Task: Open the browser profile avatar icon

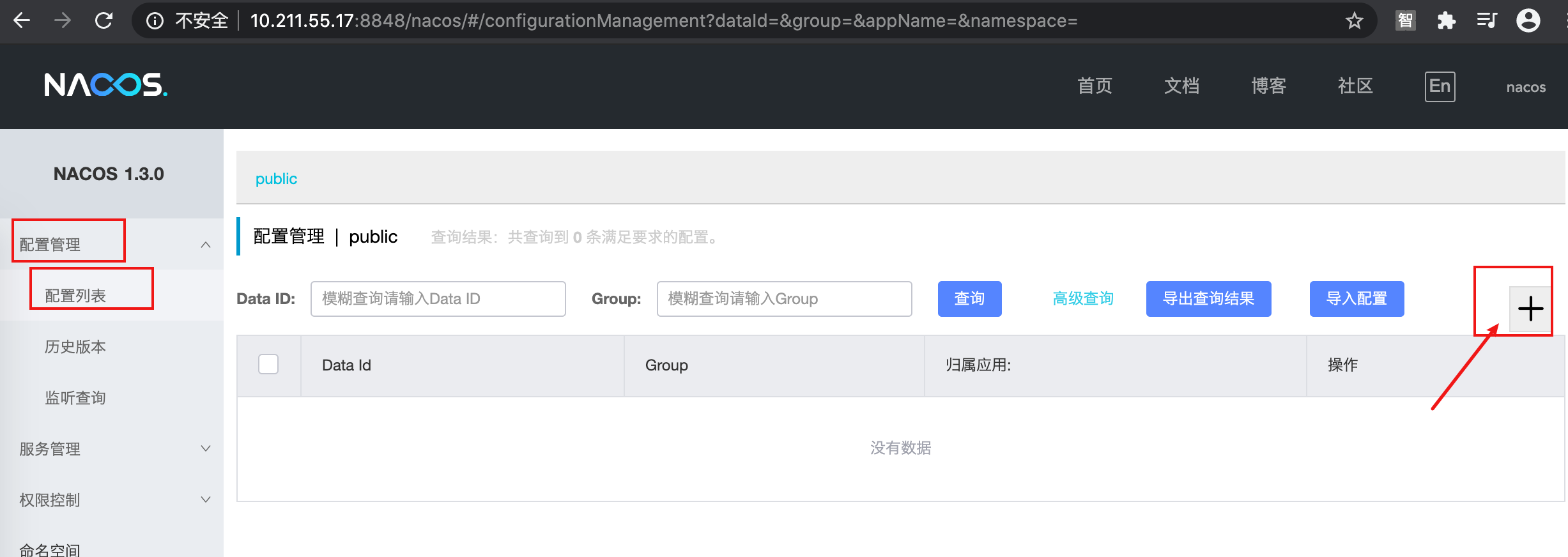Action: [x=1528, y=21]
